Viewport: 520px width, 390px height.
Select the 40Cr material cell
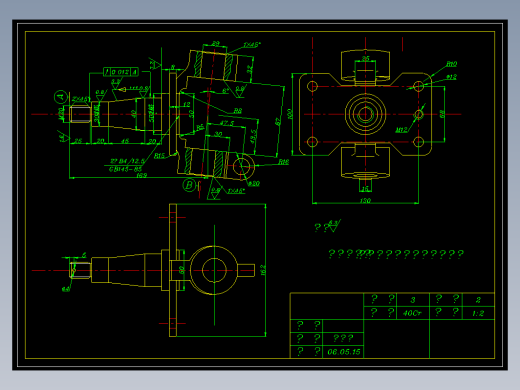pyautogui.click(x=412, y=313)
